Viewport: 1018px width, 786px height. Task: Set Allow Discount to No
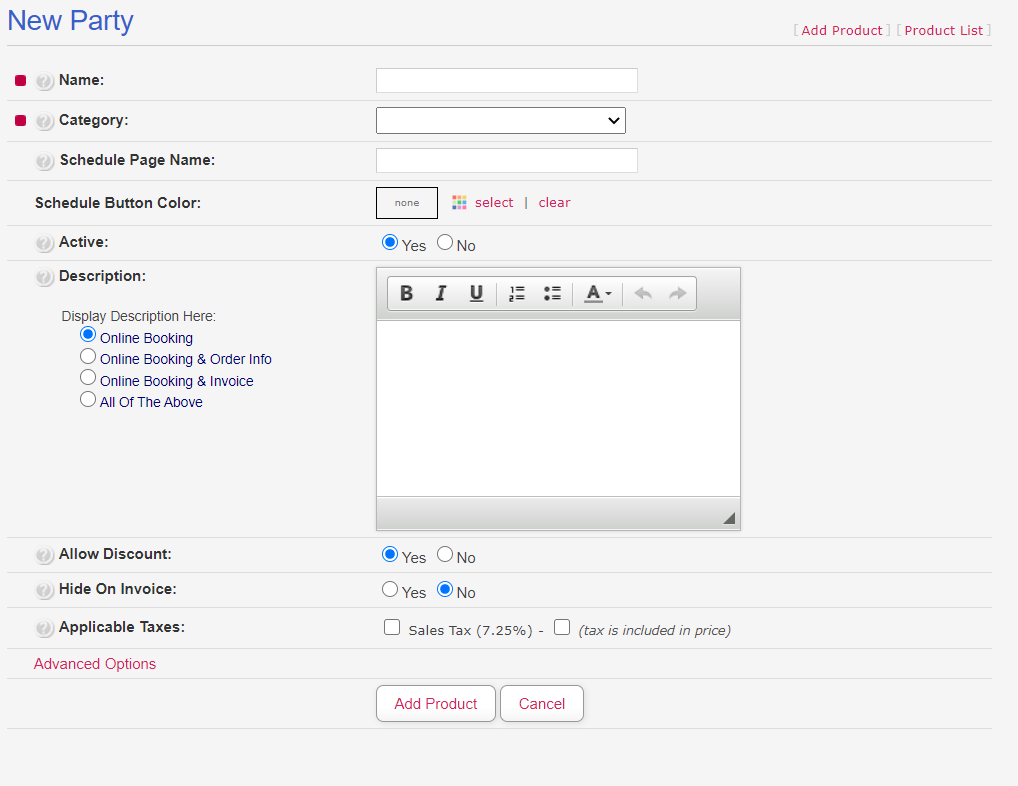(445, 554)
